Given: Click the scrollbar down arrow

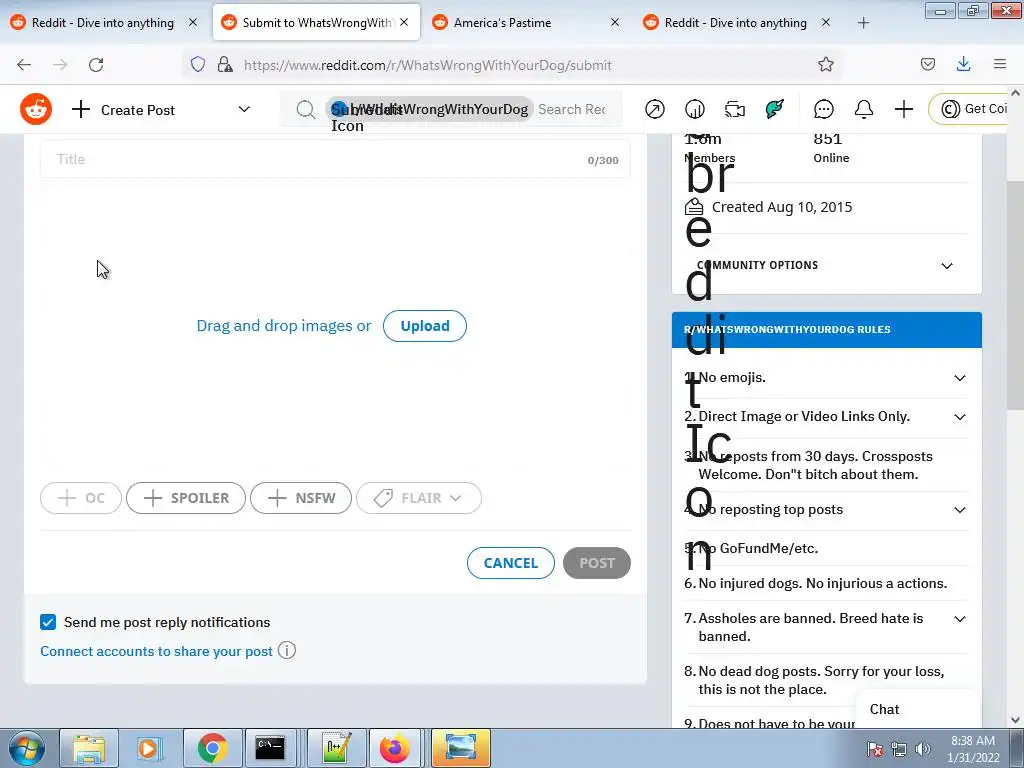Looking at the screenshot, I should [1015, 720].
